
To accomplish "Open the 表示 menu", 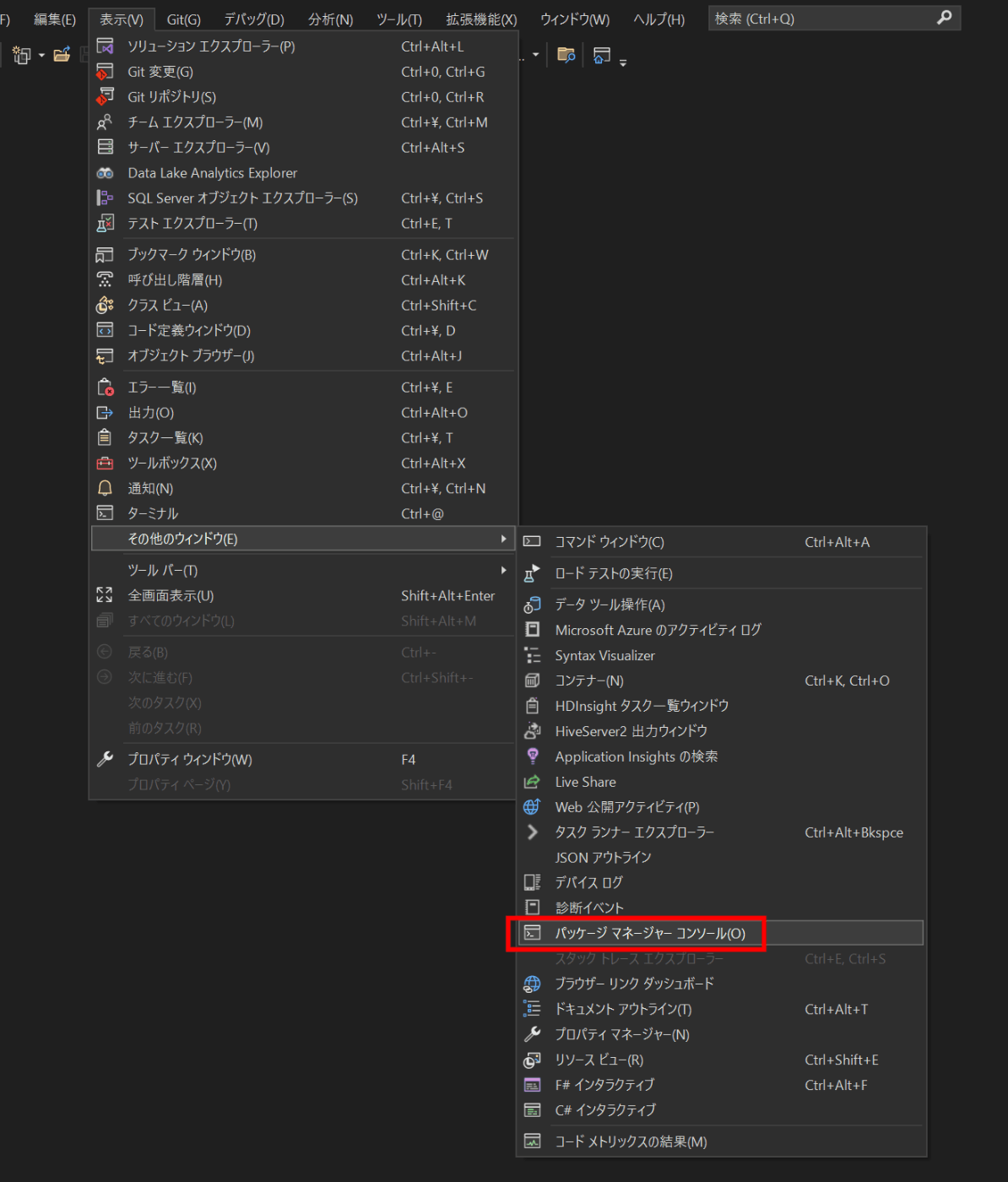I will 122,19.
